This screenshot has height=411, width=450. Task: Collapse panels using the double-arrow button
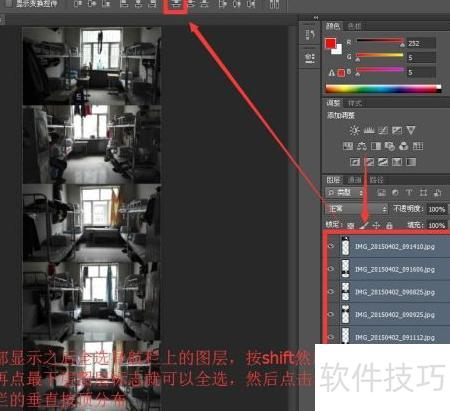pos(316,18)
